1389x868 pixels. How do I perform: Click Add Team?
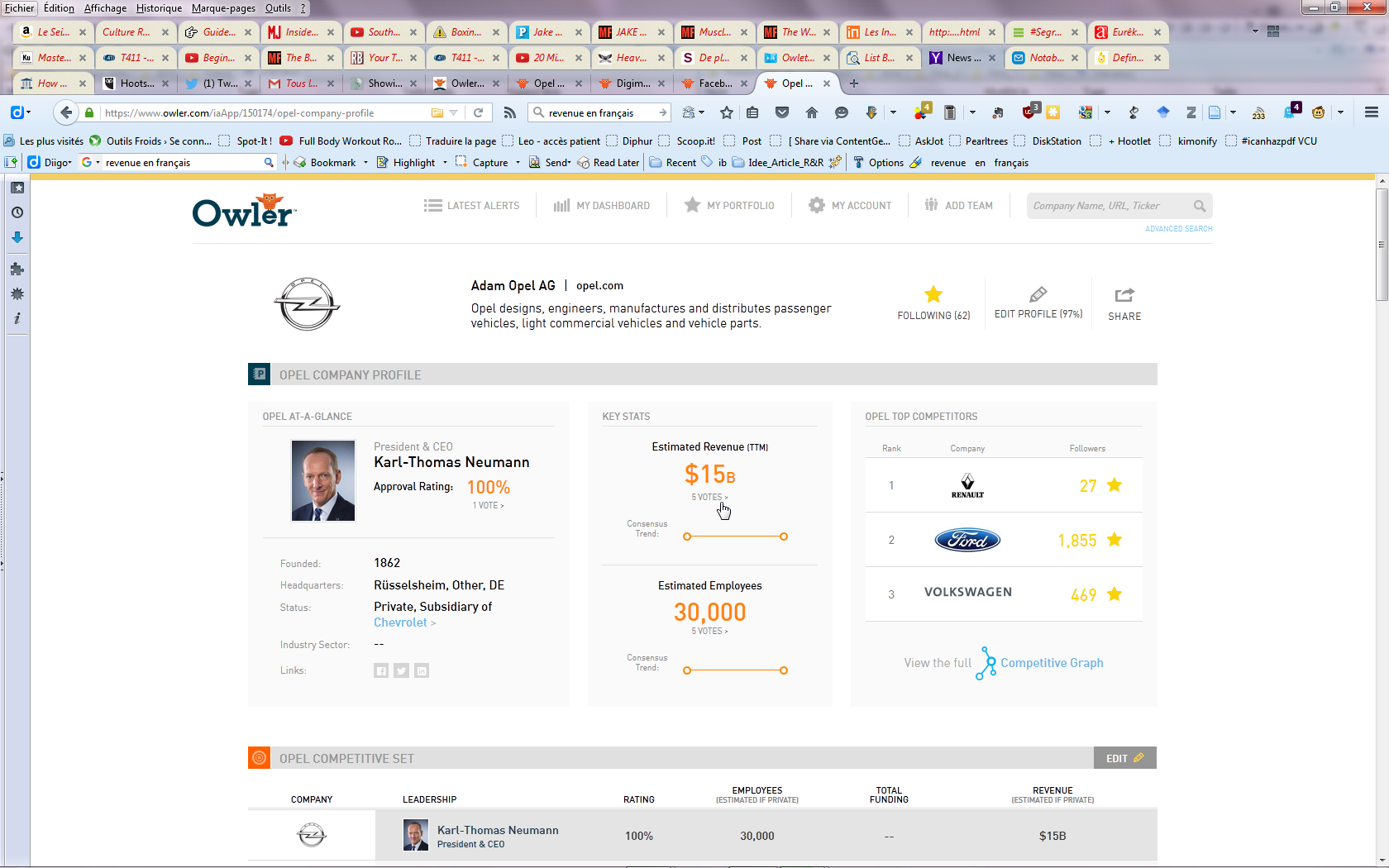[x=959, y=206]
